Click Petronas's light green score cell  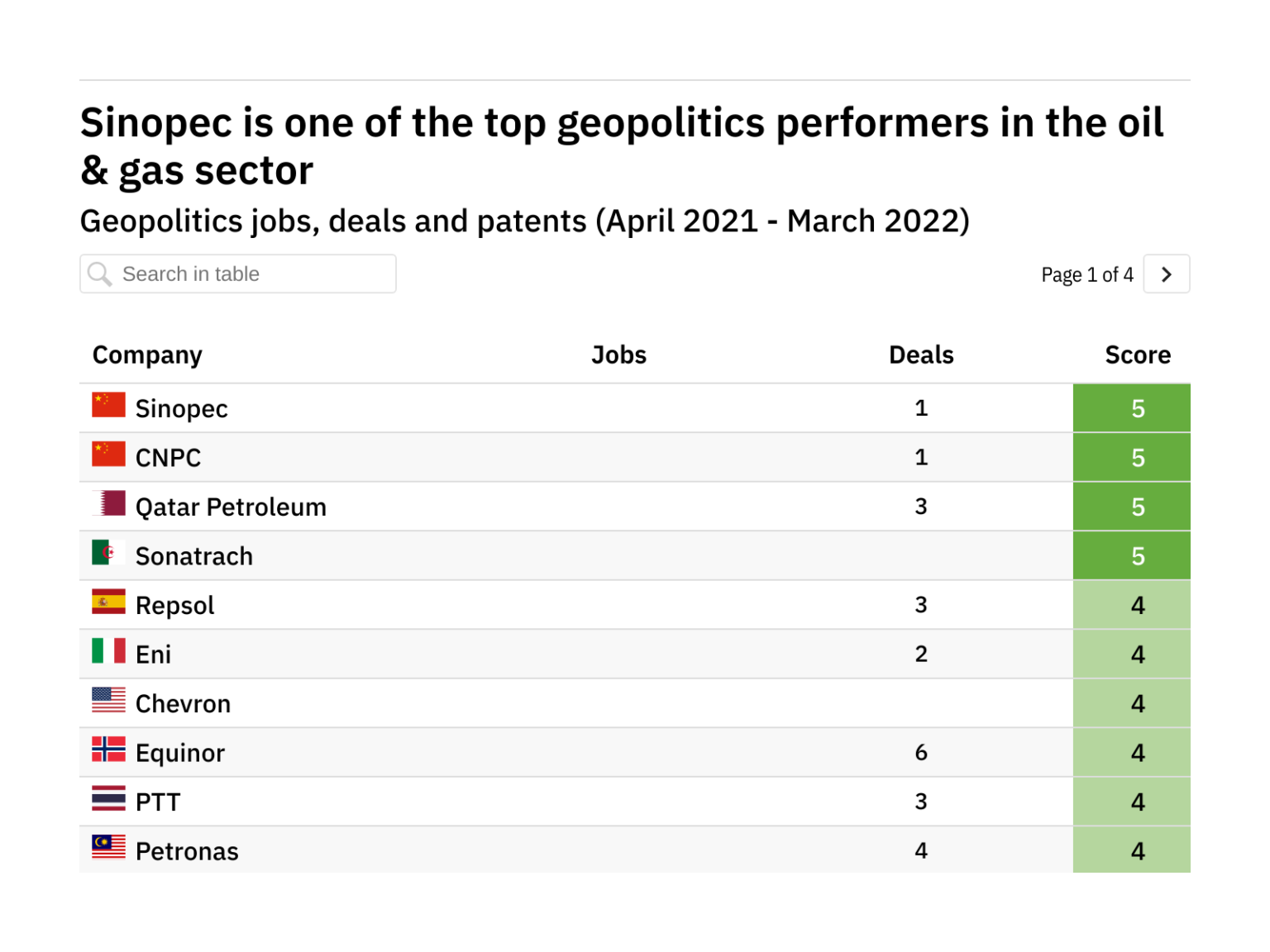coord(1131,850)
